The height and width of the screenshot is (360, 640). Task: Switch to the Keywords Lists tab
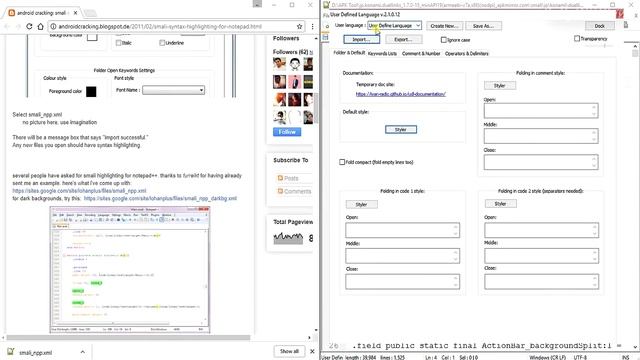point(382,53)
